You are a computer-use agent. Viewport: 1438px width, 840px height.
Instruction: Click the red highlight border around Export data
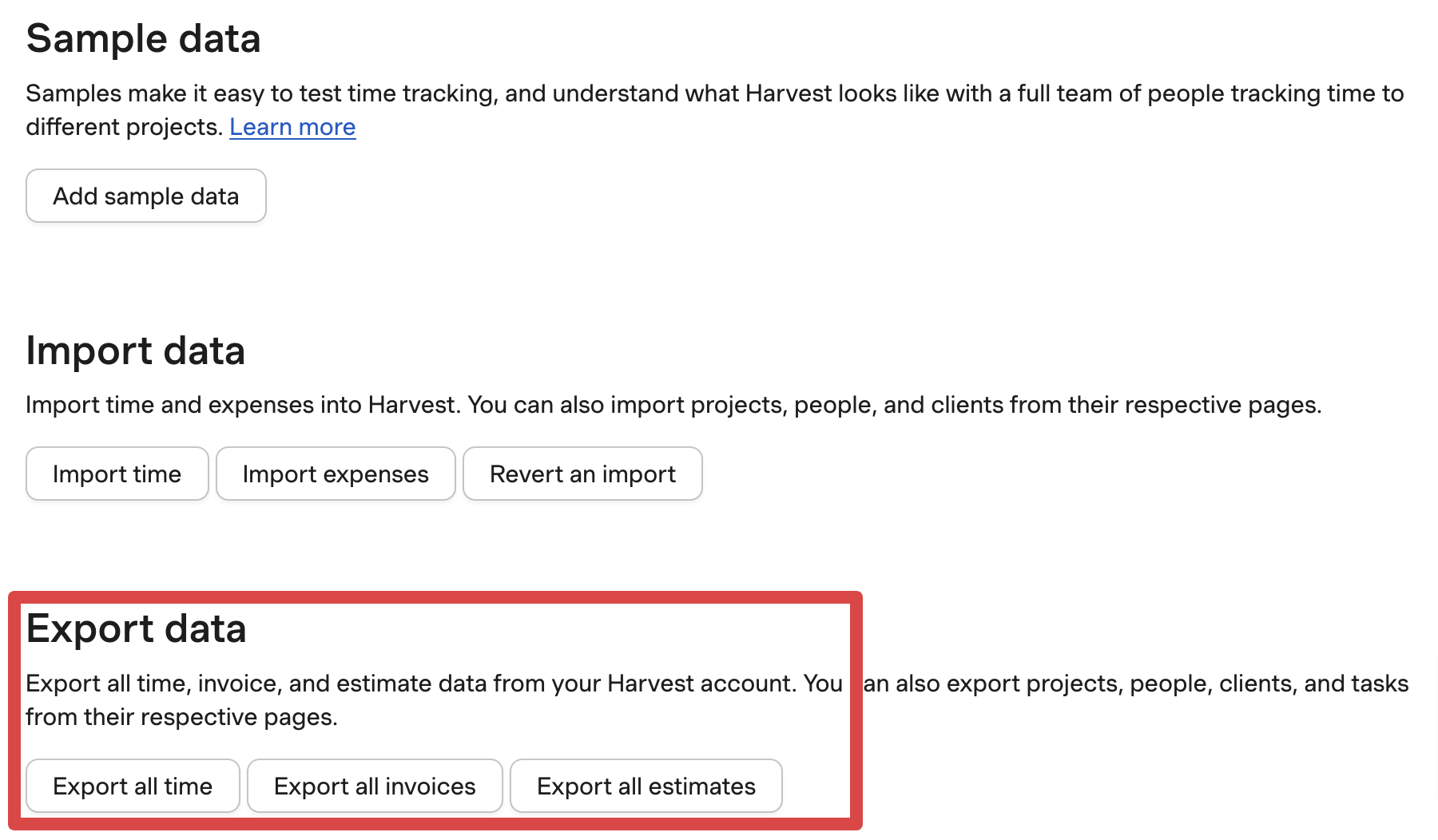pyautogui.click(x=435, y=596)
